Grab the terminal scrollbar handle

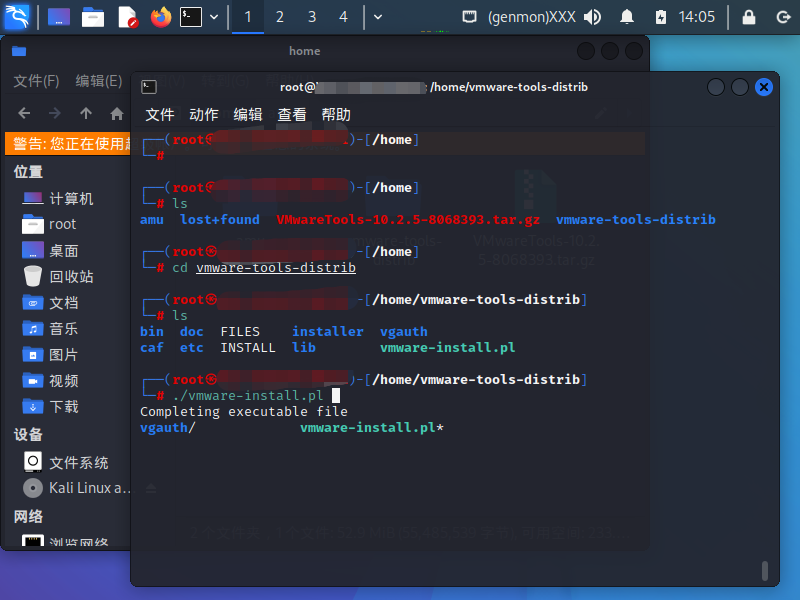(x=765, y=570)
